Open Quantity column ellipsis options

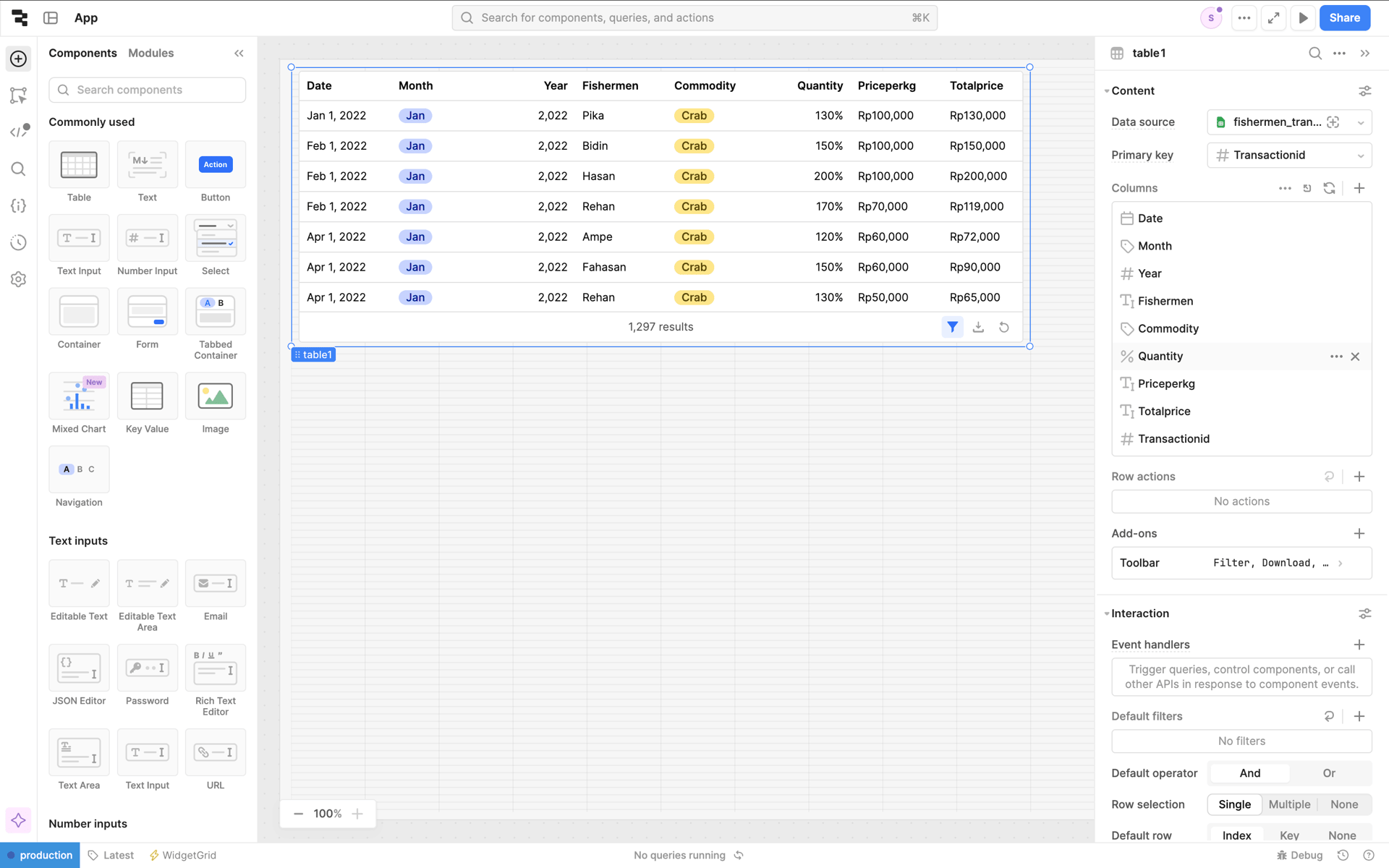1336,356
